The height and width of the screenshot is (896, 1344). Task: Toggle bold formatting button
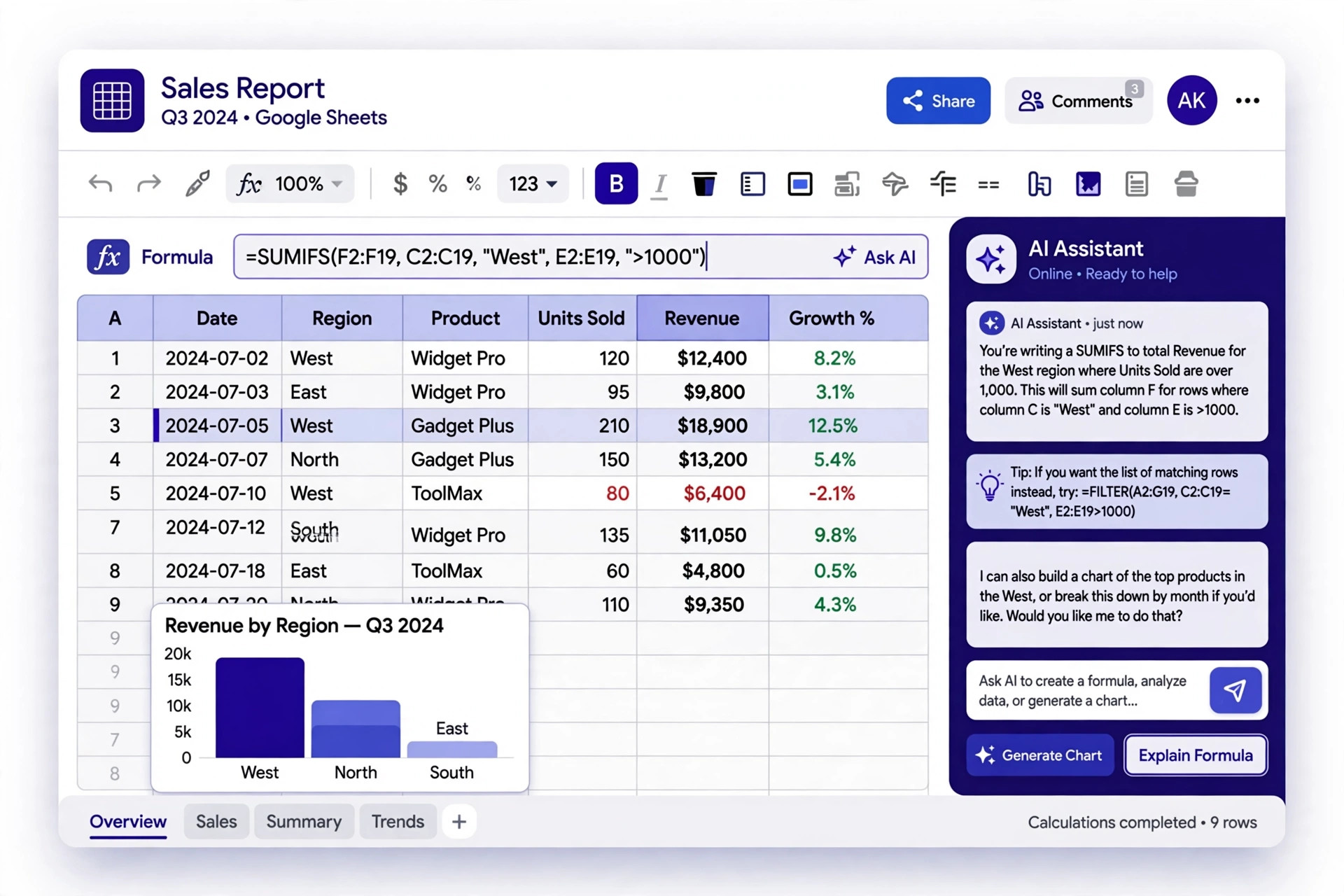616,183
